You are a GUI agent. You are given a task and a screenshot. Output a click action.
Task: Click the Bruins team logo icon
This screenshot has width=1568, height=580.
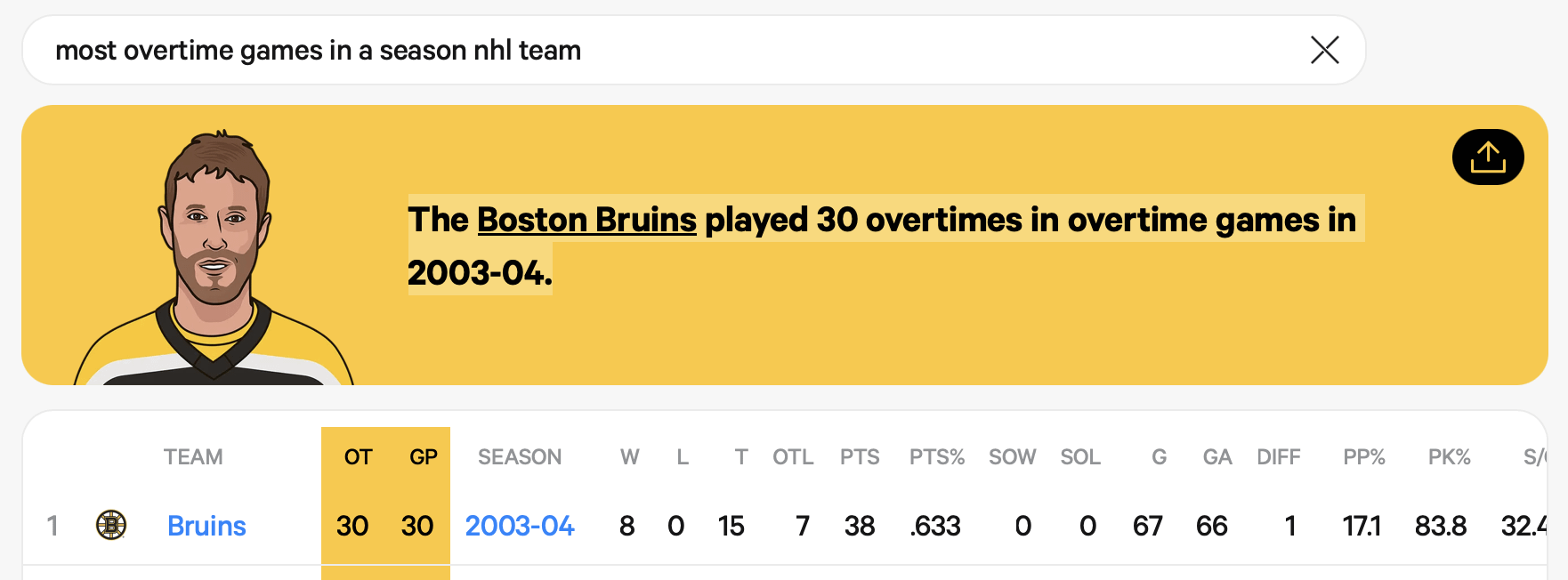pos(111,525)
